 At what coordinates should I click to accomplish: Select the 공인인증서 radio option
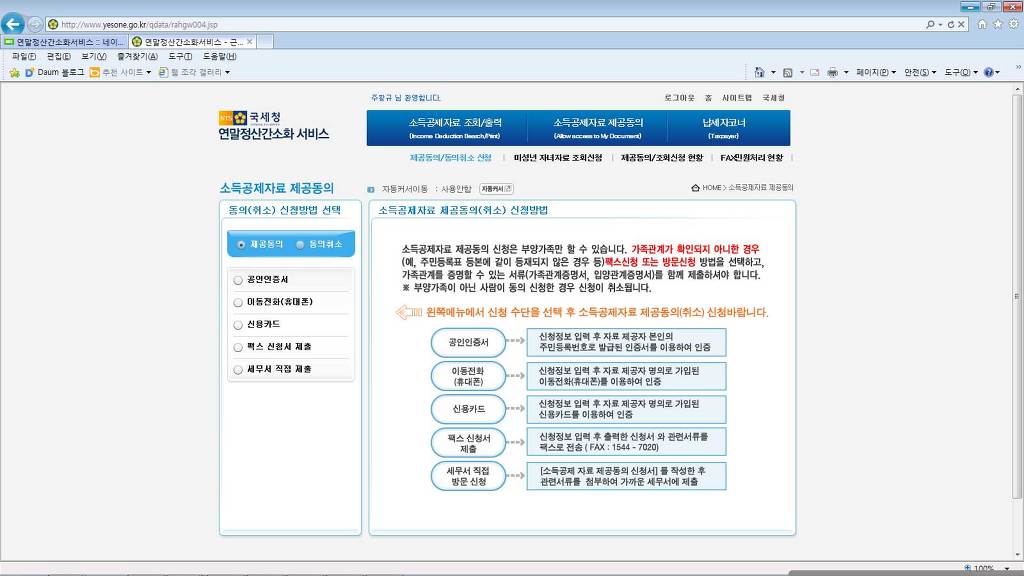point(238,280)
